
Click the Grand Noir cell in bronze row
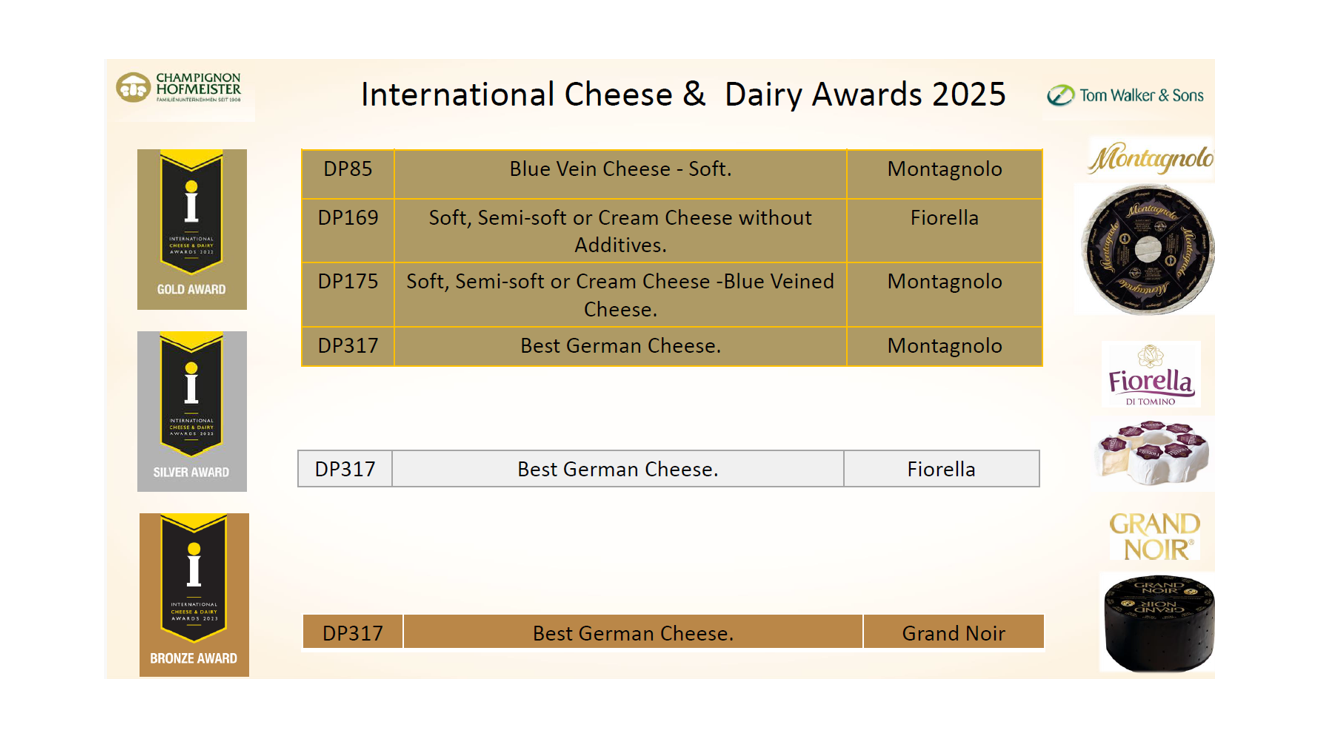954,632
